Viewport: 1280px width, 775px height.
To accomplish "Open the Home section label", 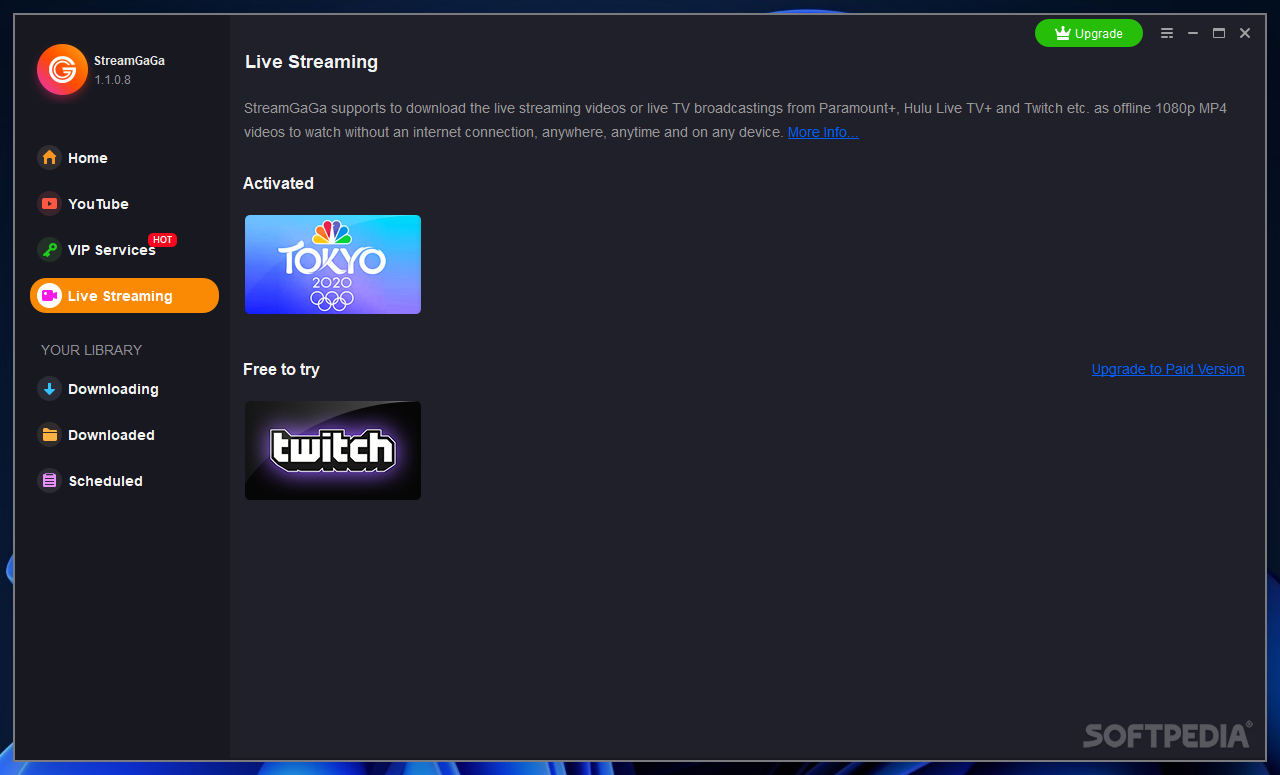I will click(88, 158).
